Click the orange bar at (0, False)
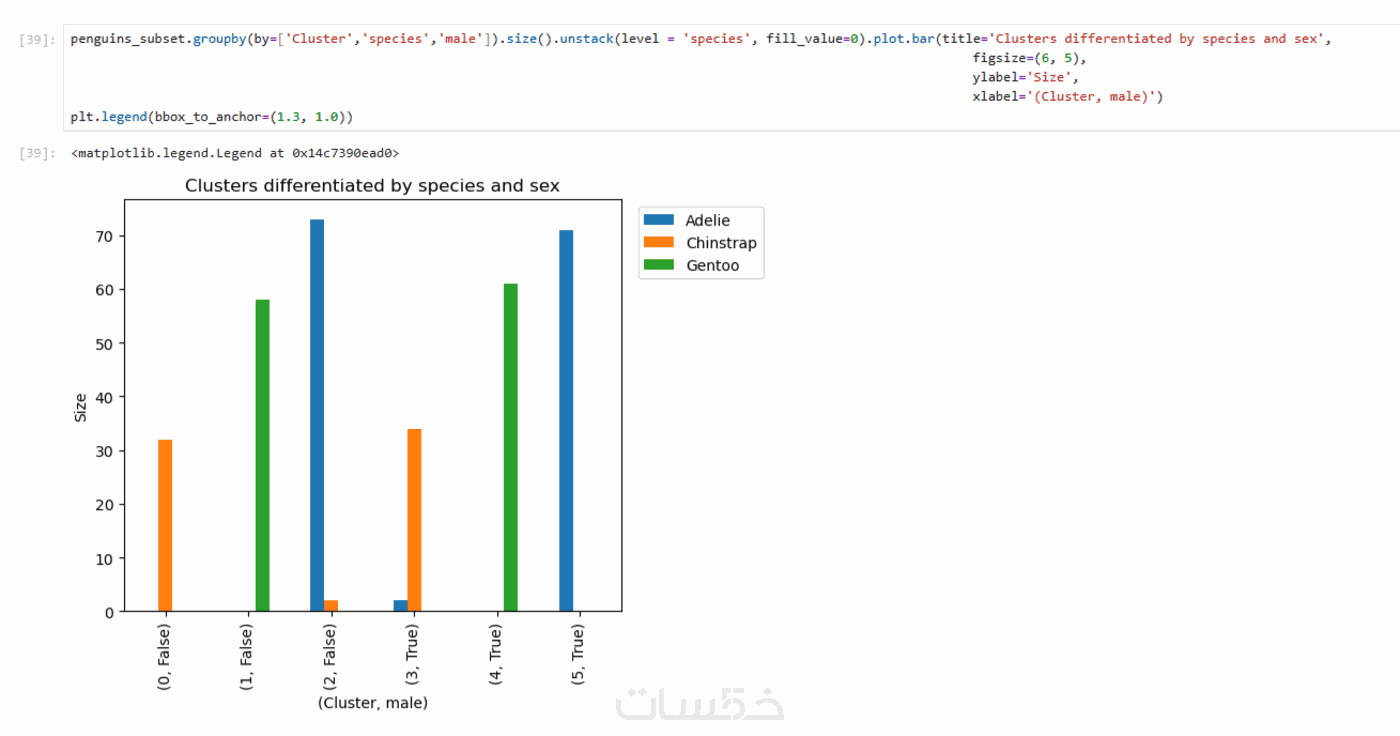The image size is (1400, 736). click(165, 525)
